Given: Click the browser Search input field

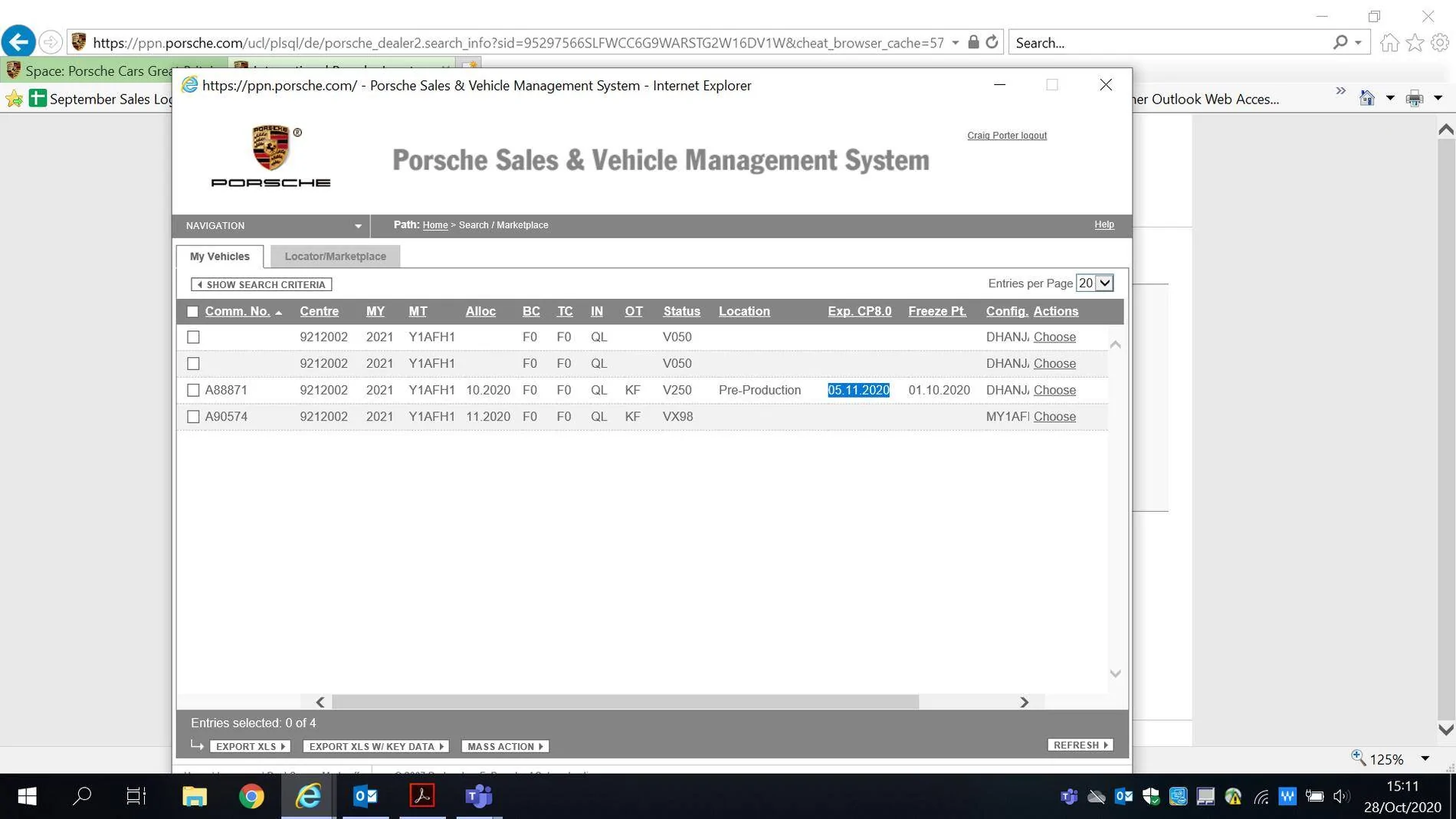Looking at the screenshot, I should (x=1172, y=43).
